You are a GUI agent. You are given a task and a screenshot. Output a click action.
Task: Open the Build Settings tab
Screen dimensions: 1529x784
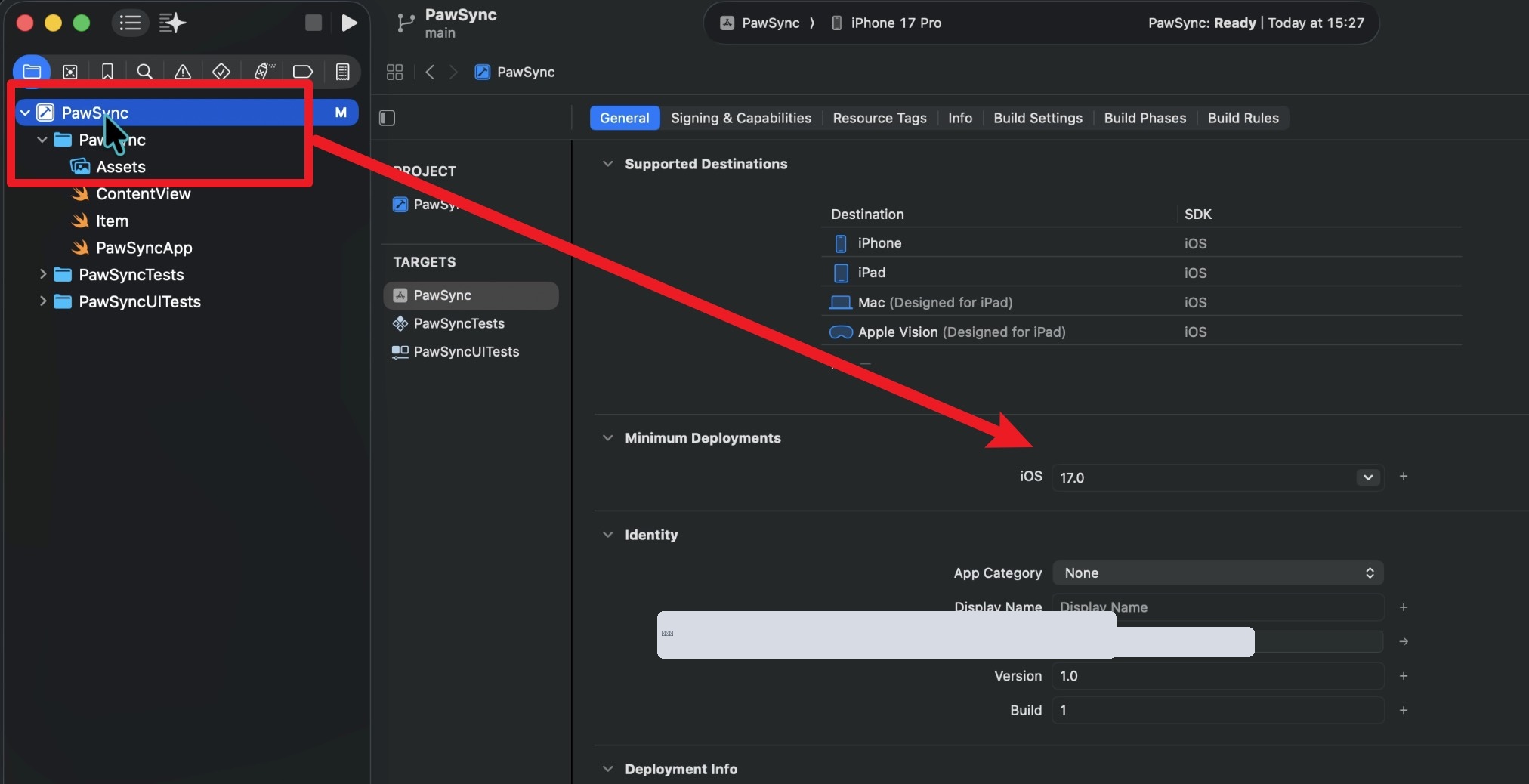pyautogui.click(x=1037, y=118)
